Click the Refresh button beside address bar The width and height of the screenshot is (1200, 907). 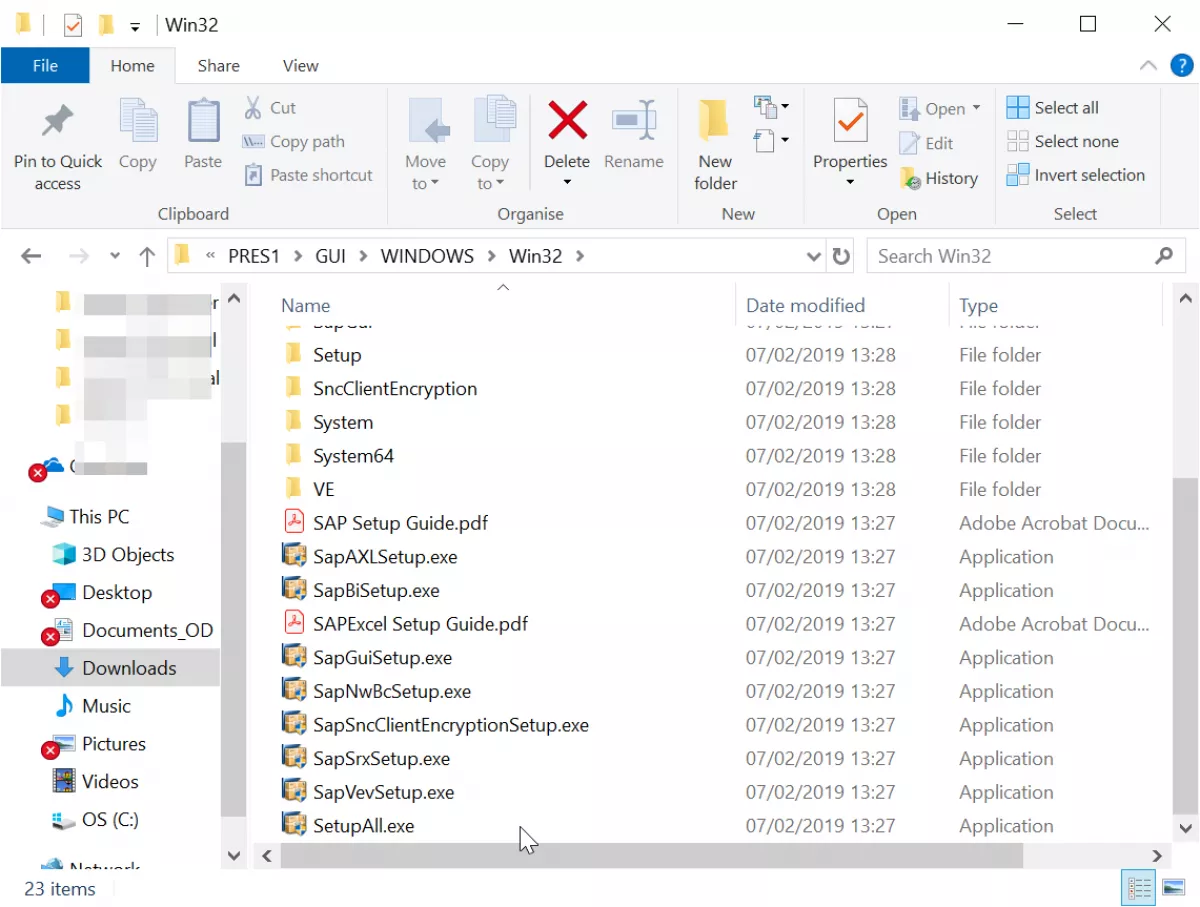841,256
